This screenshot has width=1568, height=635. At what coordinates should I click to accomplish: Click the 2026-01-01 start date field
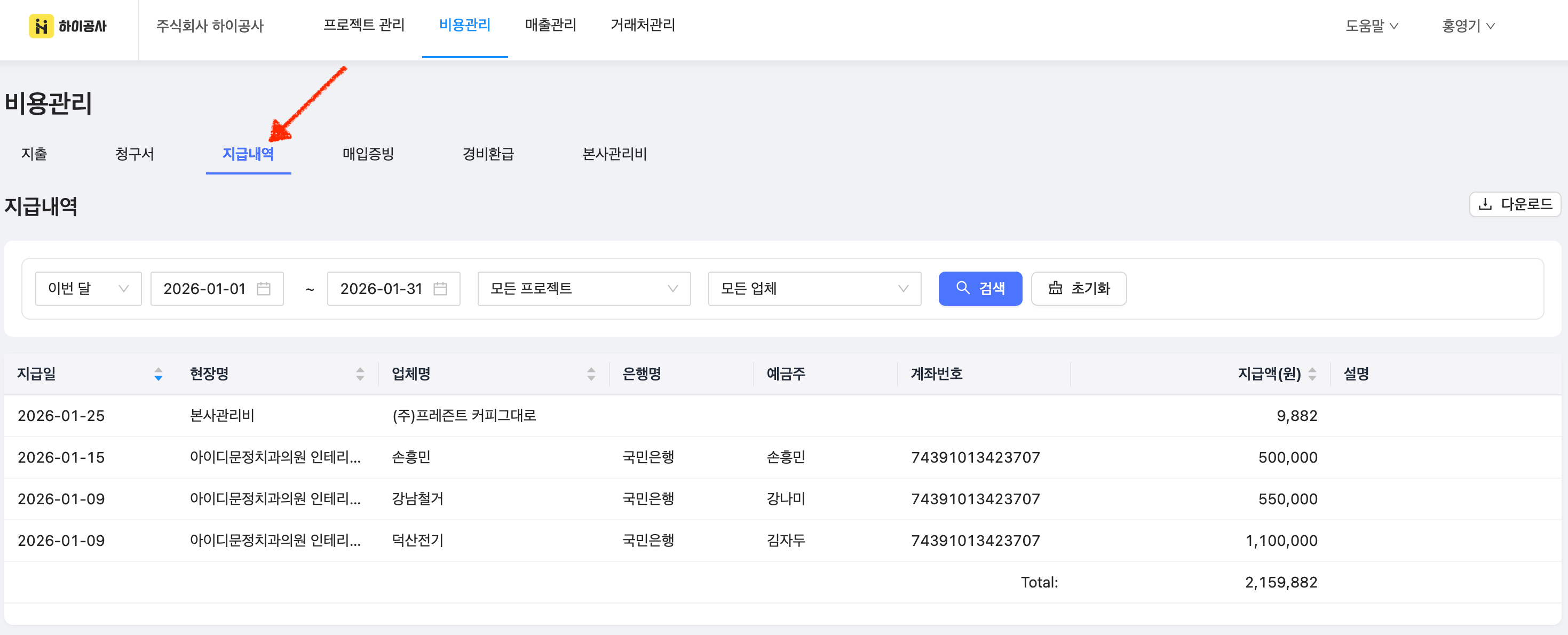(217, 289)
